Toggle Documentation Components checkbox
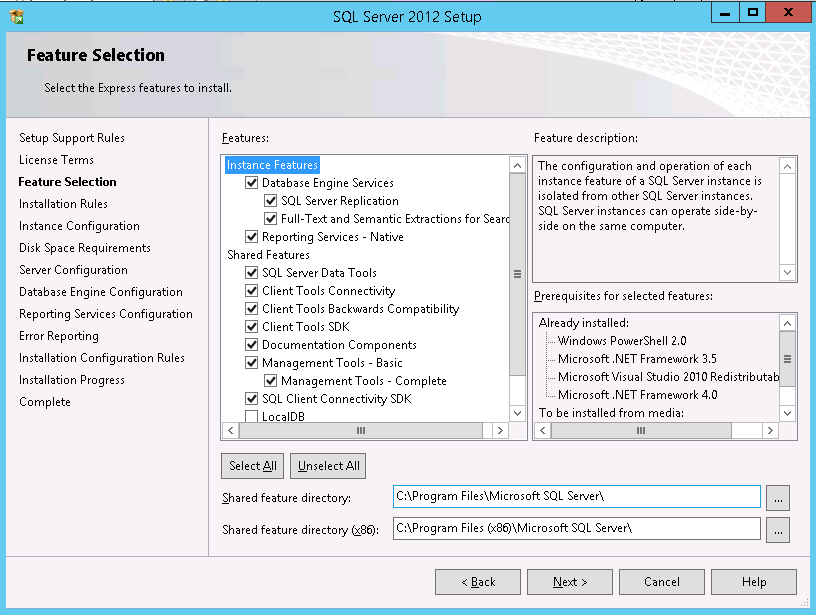Image resolution: width=816 pixels, height=615 pixels. pyautogui.click(x=251, y=344)
